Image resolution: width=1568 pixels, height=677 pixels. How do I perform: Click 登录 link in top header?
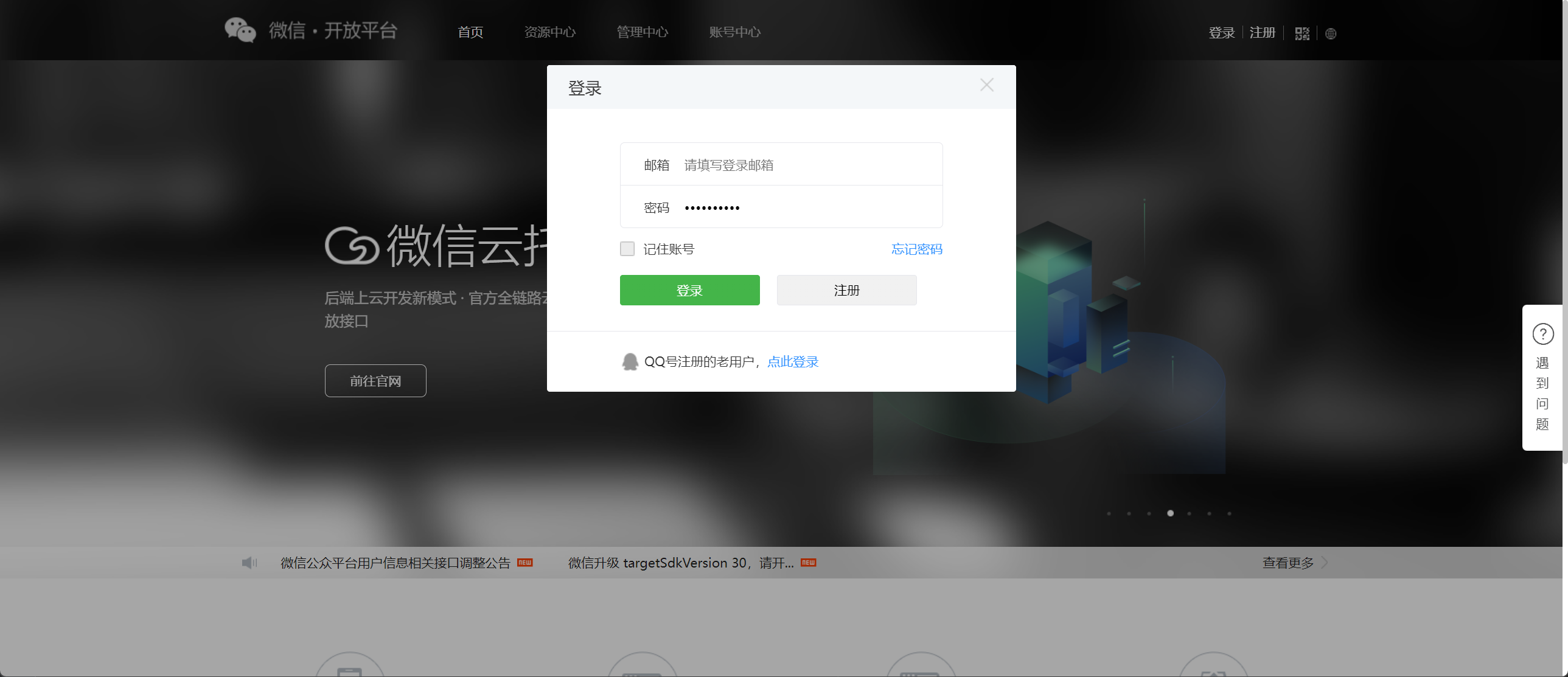(x=1222, y=33)
